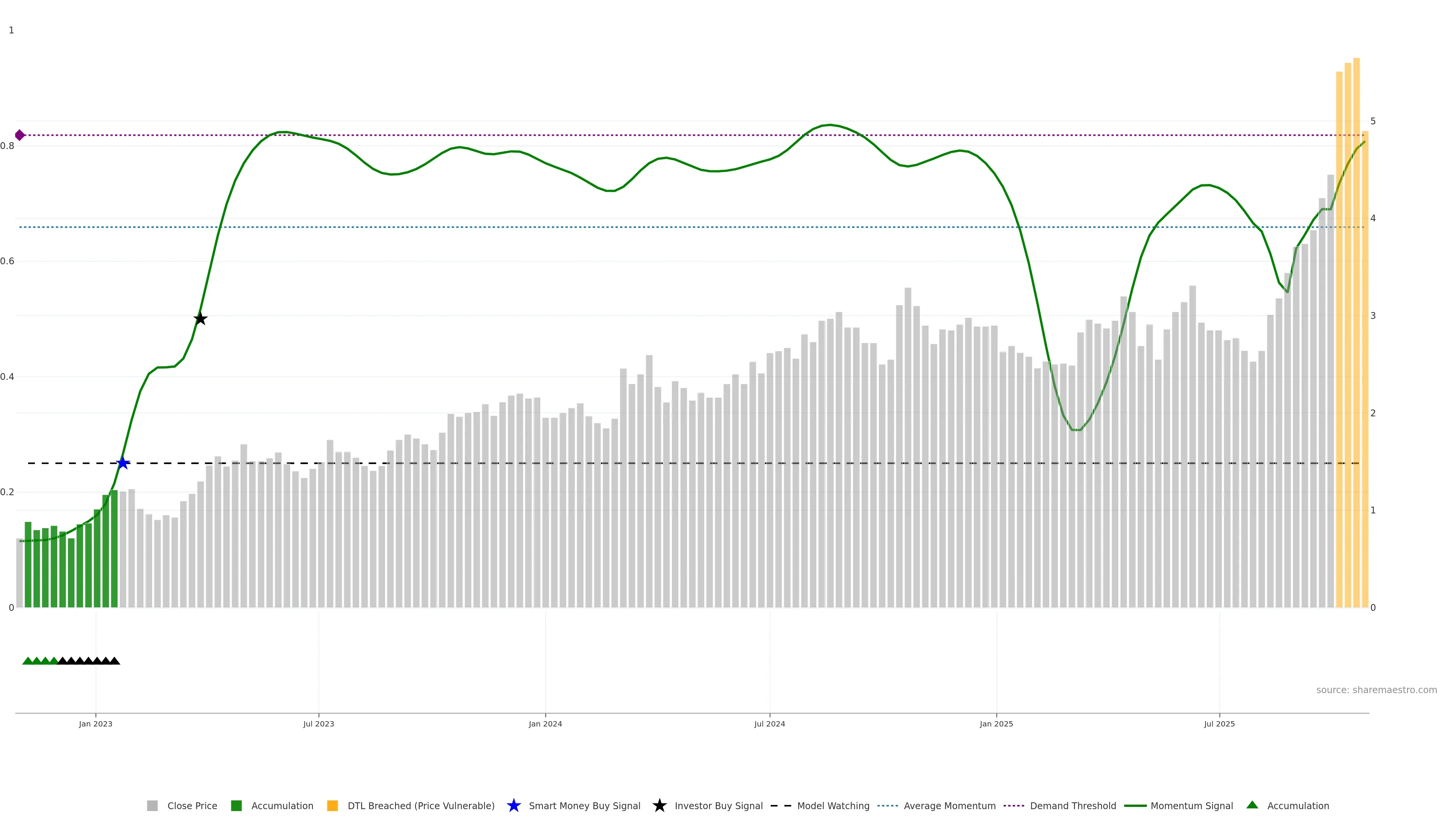Click the Jan 2024 axis label
This screenshot has height=819, width=1456.
pos(545,723)
